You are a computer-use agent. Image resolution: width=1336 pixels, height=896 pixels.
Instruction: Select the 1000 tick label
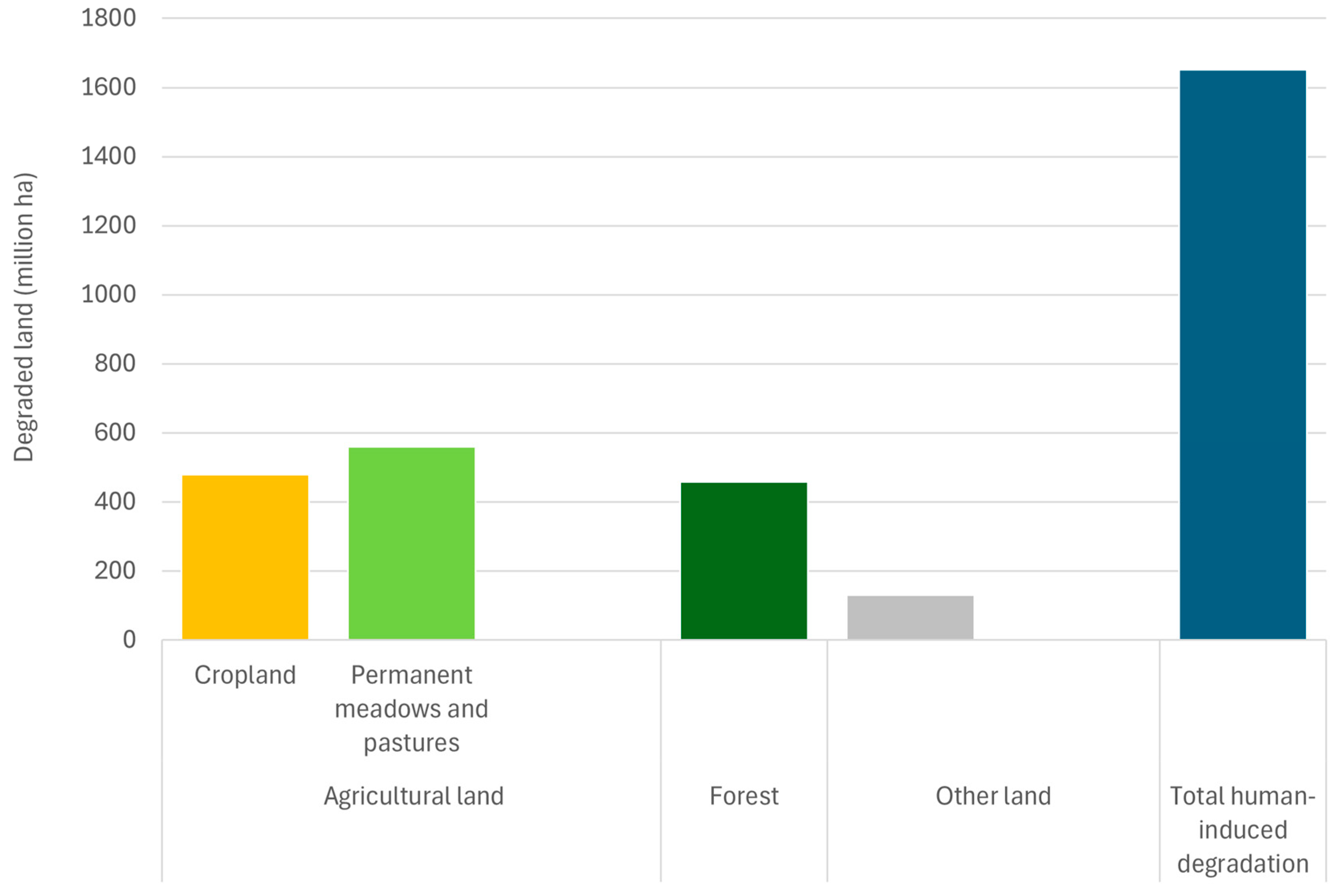(108, 295)
